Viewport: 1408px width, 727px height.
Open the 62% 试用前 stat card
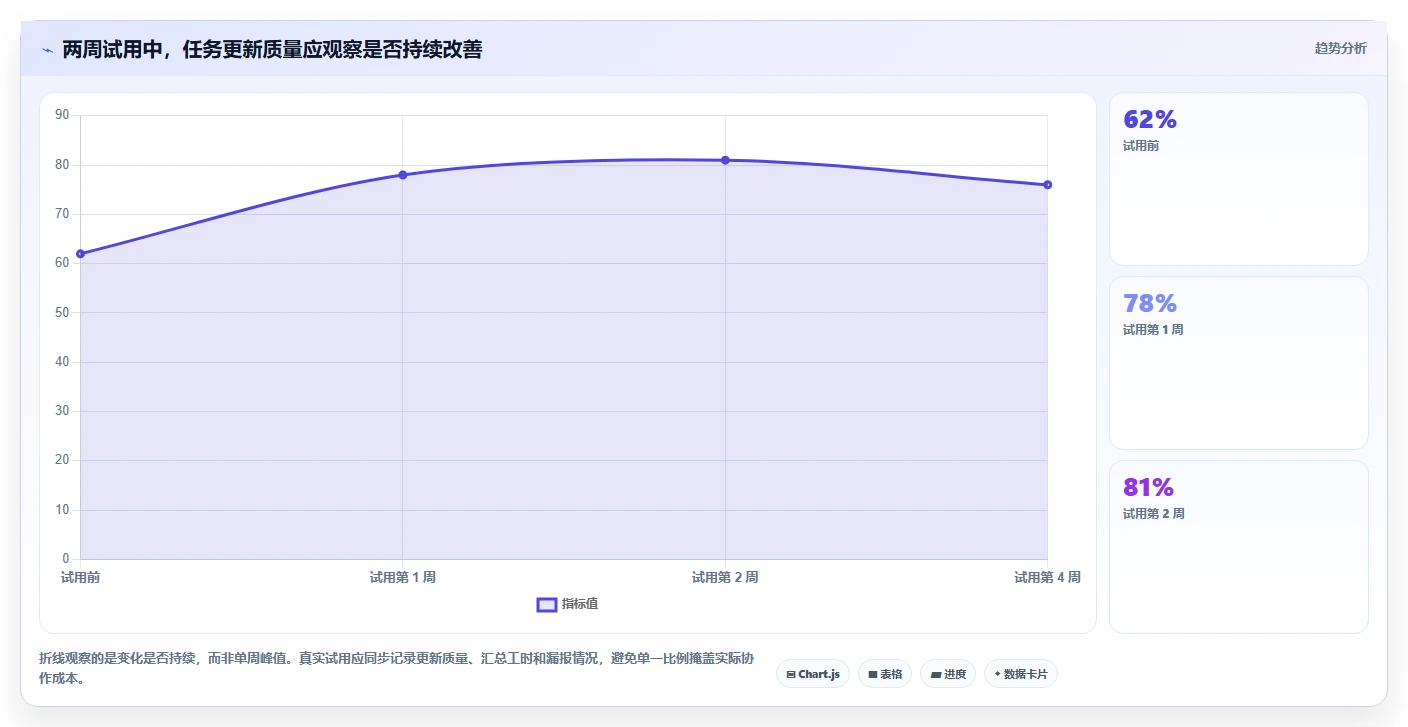(1239, 179)
